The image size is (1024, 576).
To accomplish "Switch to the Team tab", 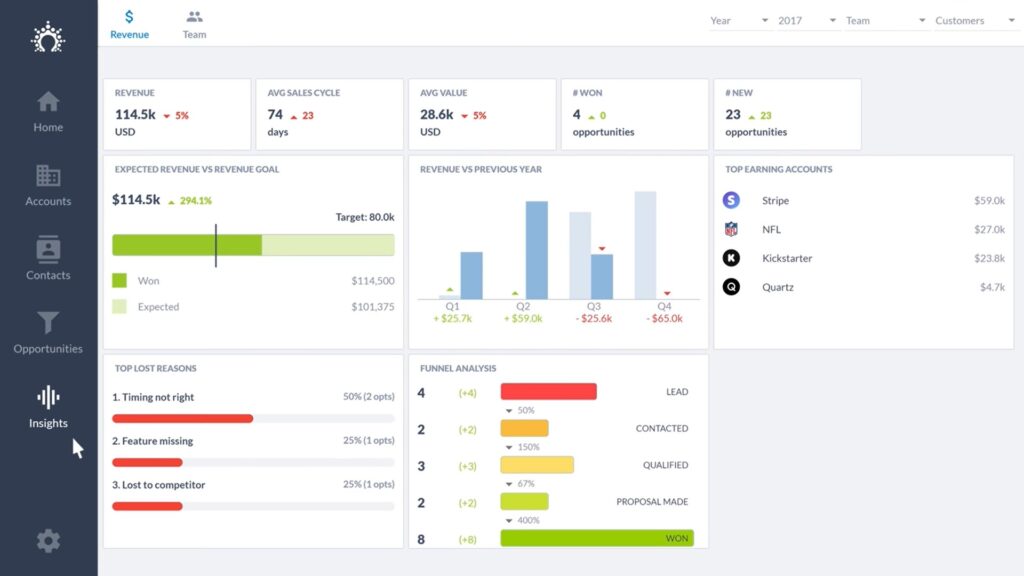I will pyautogui.click(x=193, y=21).
